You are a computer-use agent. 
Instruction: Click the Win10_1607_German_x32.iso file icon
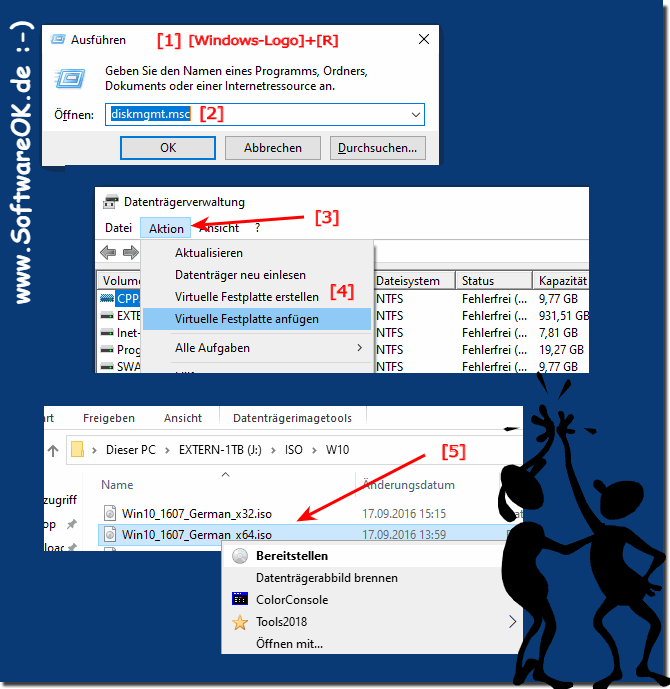110,513
